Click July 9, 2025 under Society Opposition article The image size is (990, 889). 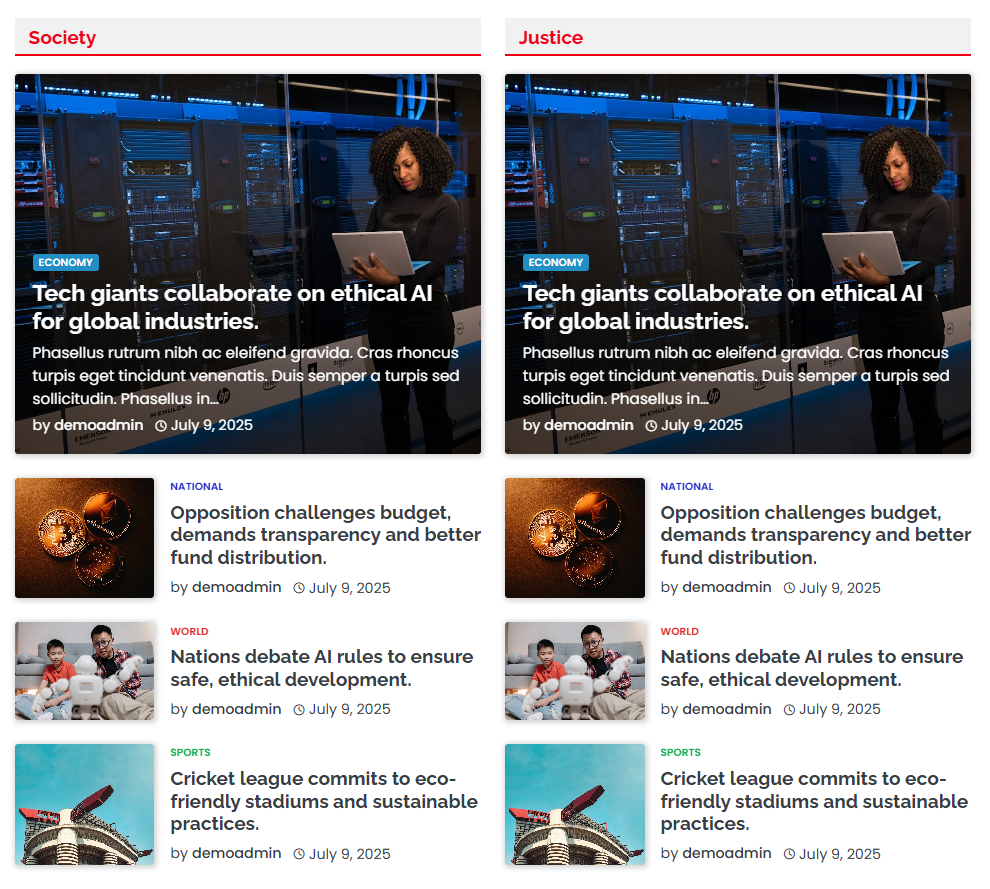350,588
